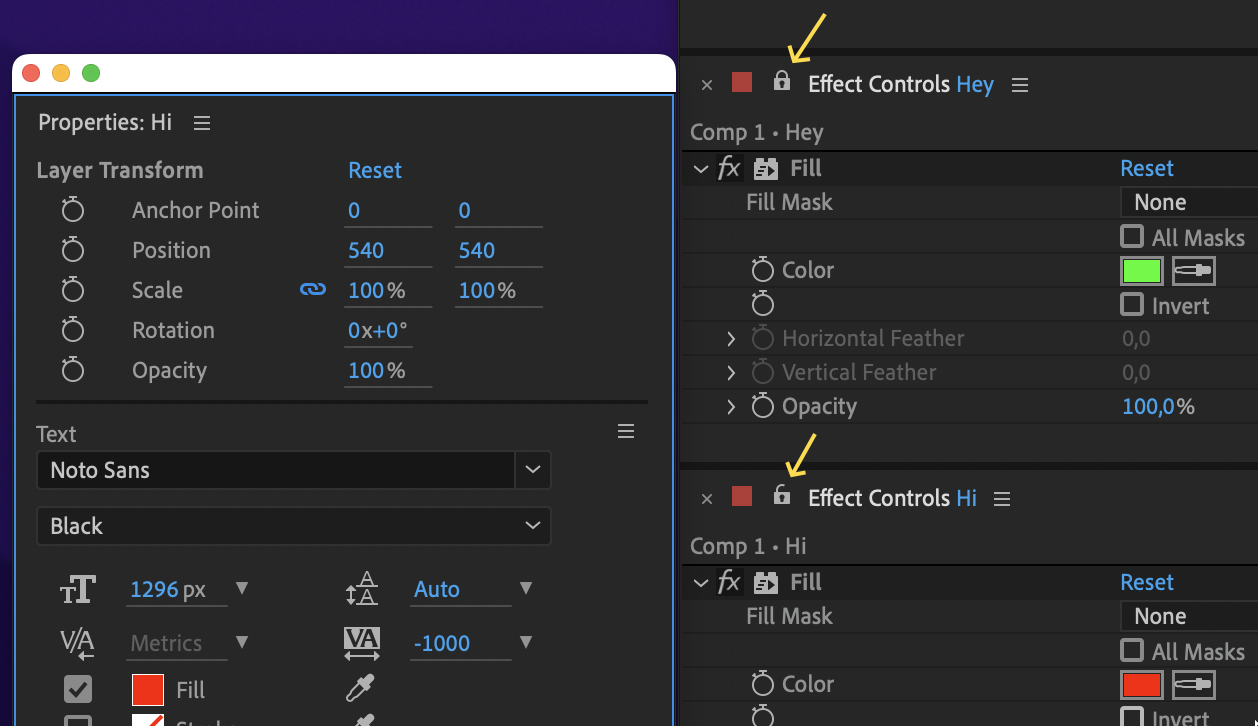
Task: Enable the Invert checkbox in Effect Controls Hey
Action: [1131, 305]
